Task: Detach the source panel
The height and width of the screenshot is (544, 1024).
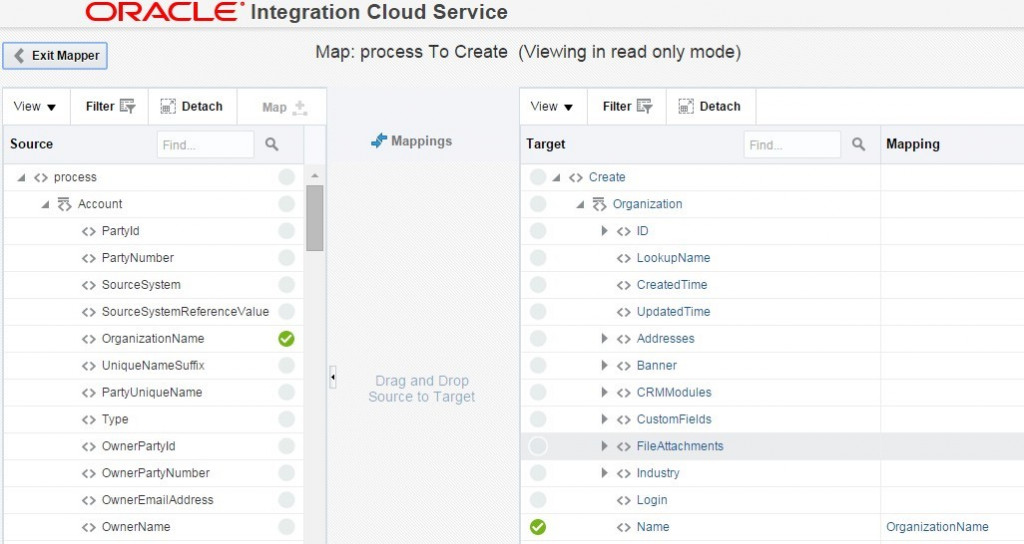Action: pos(192,106)
